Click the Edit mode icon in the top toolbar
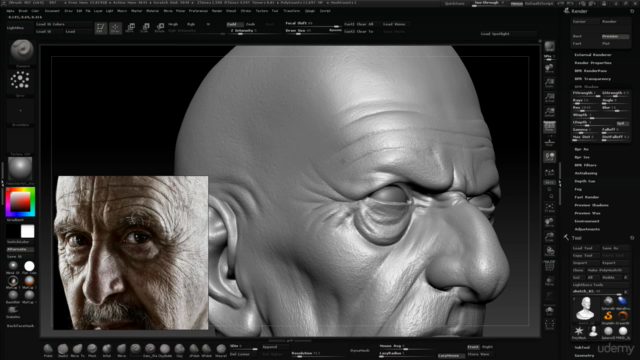Screen dimensions: 640x360 click(100, 28)
